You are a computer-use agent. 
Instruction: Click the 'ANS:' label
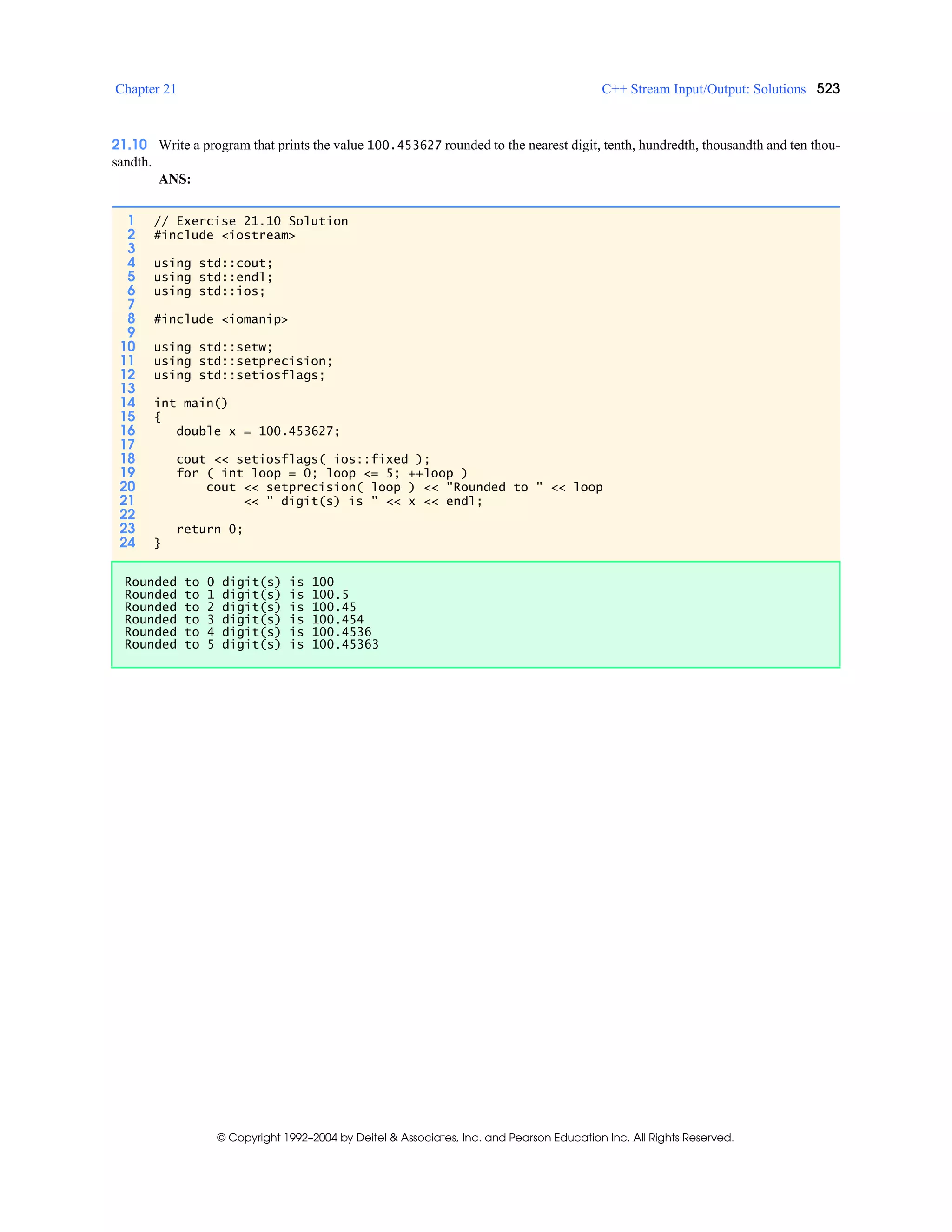pyautogui.click(x=175, y=179)
